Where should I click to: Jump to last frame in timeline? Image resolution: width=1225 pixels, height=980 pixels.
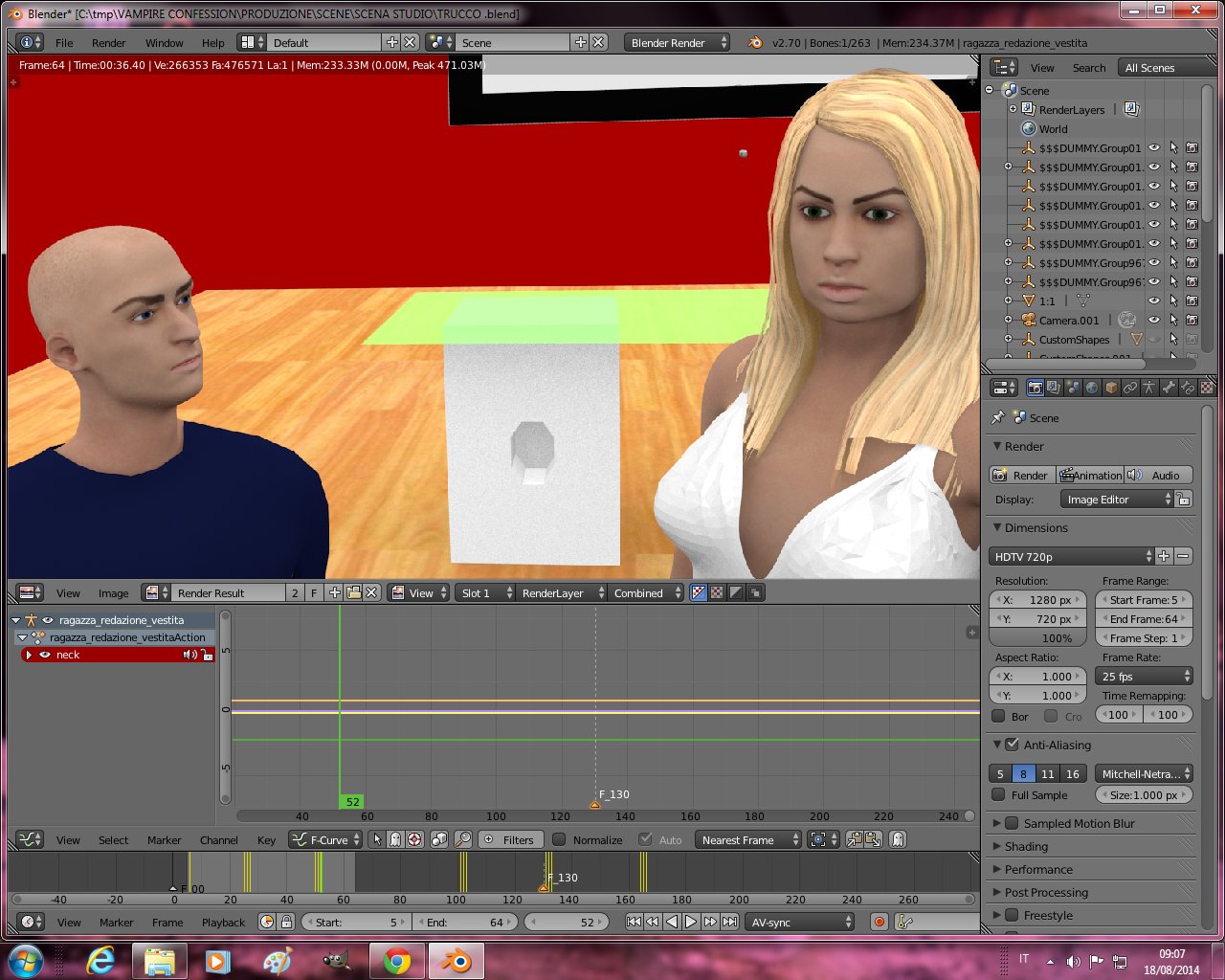click(729, 922)
